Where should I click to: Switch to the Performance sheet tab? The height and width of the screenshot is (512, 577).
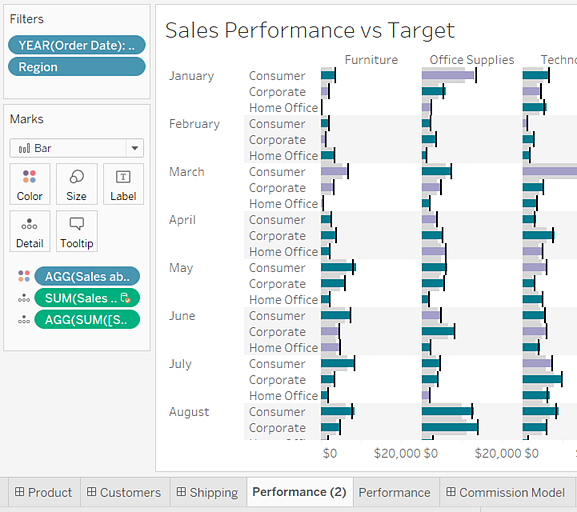(x=394, y=492)
